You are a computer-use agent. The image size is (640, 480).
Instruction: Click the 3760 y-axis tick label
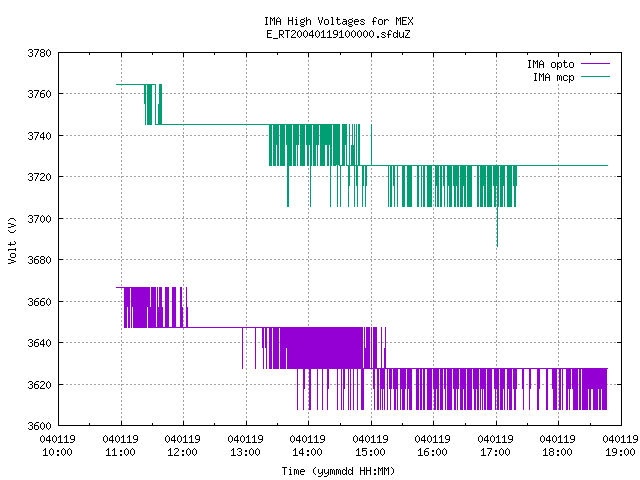40,94
